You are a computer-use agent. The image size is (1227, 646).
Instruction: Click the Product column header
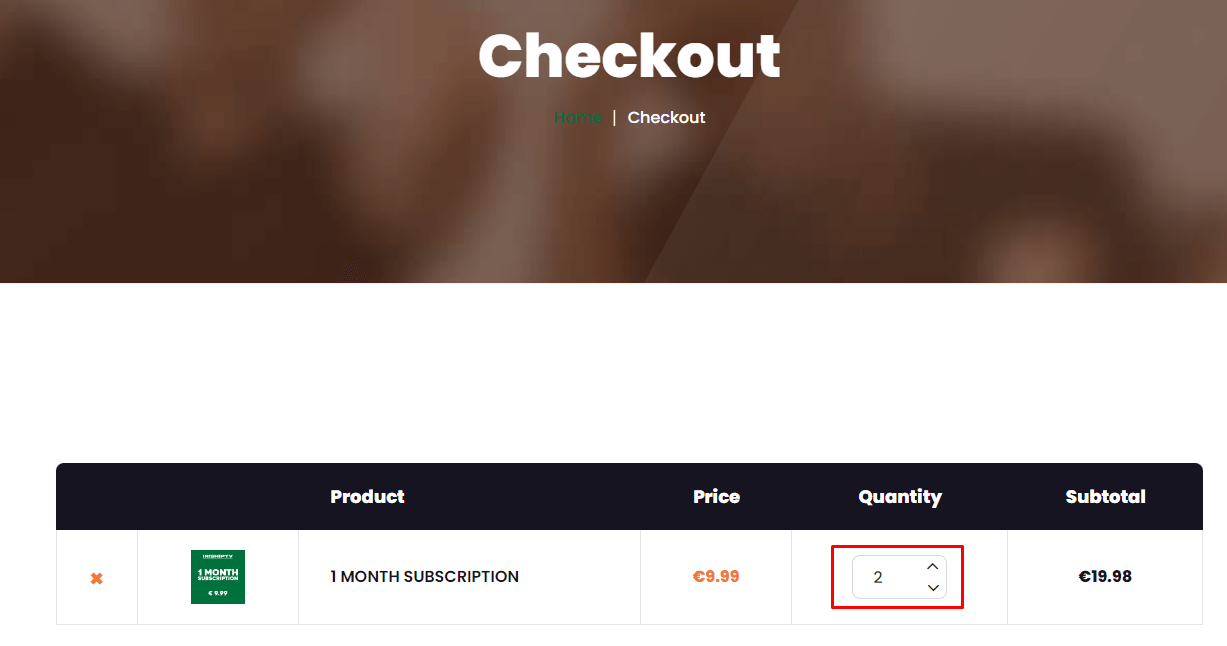click(x=367, y=497)
